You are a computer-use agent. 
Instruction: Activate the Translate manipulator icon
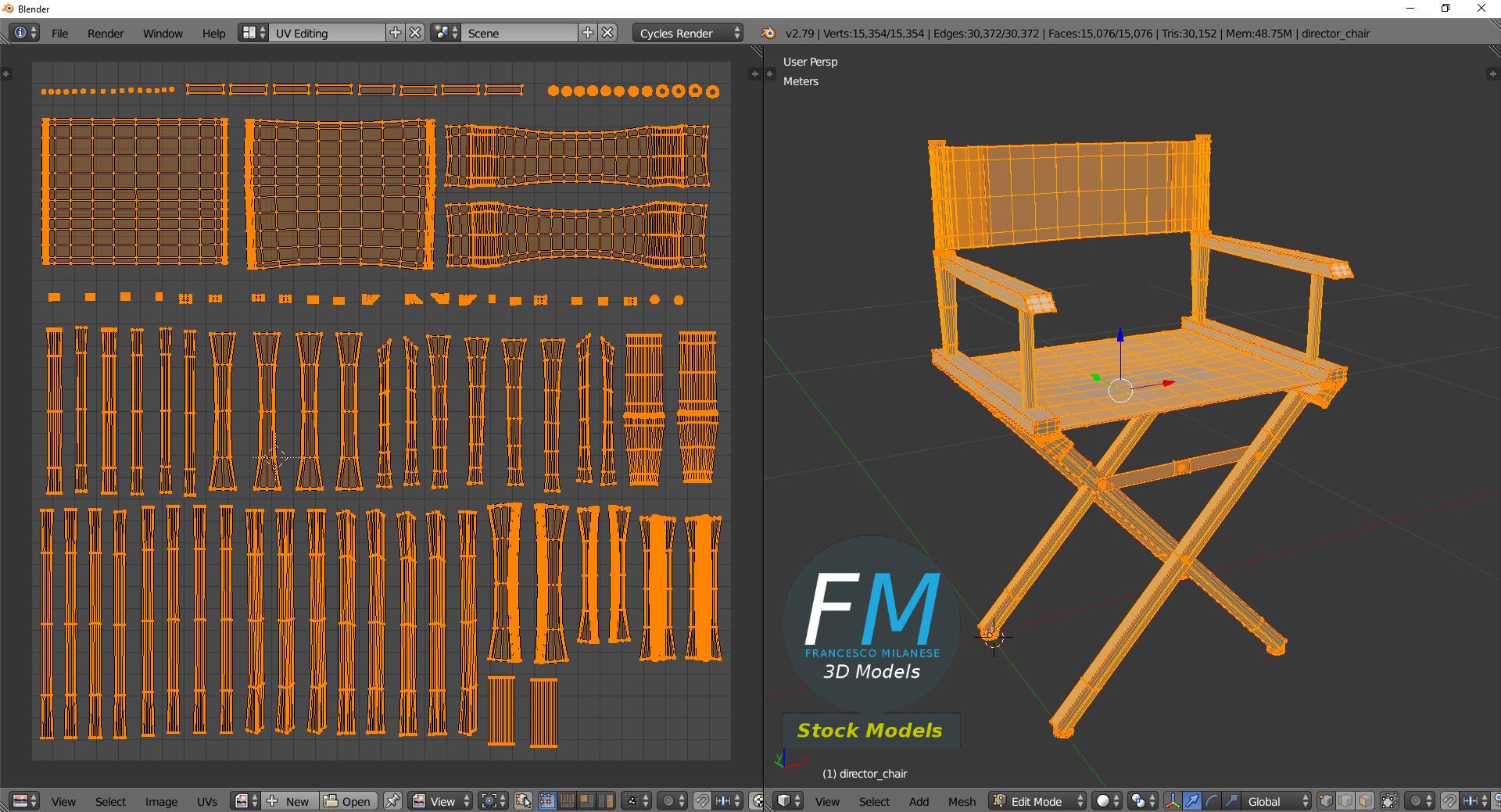(x=1192, y=801)
